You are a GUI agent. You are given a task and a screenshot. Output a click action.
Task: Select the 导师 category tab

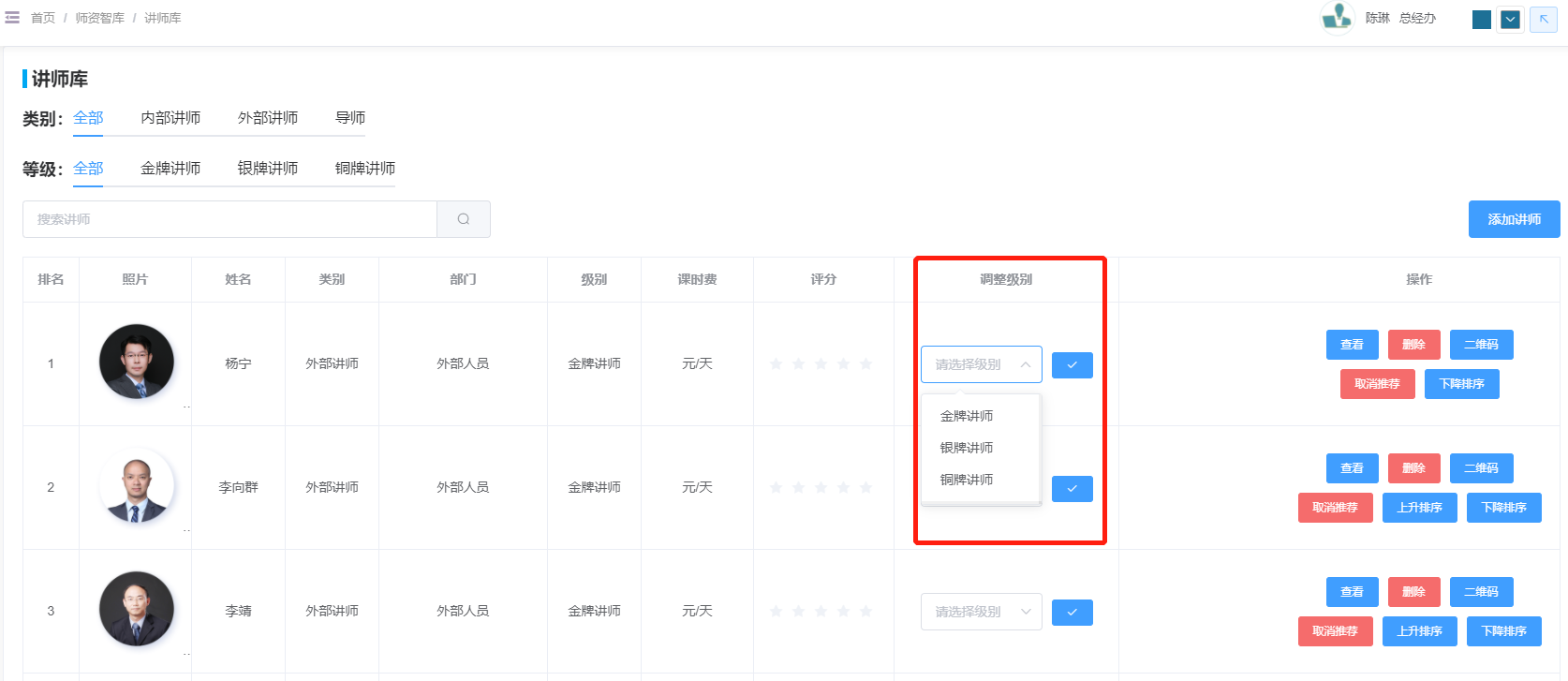(x=350, y=118)
